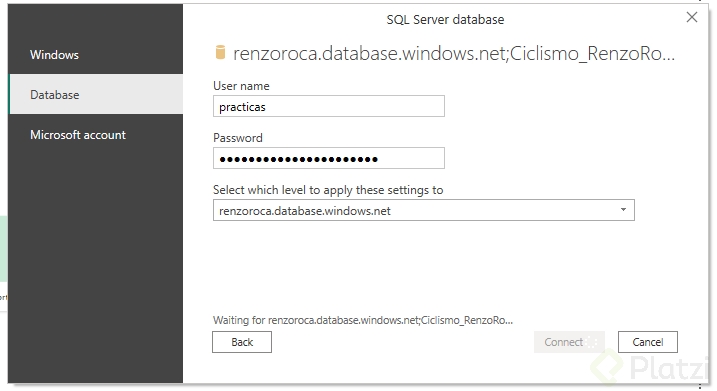Click the 'Select which level to apply' label

pyautogui.click(x=328, y=190)
